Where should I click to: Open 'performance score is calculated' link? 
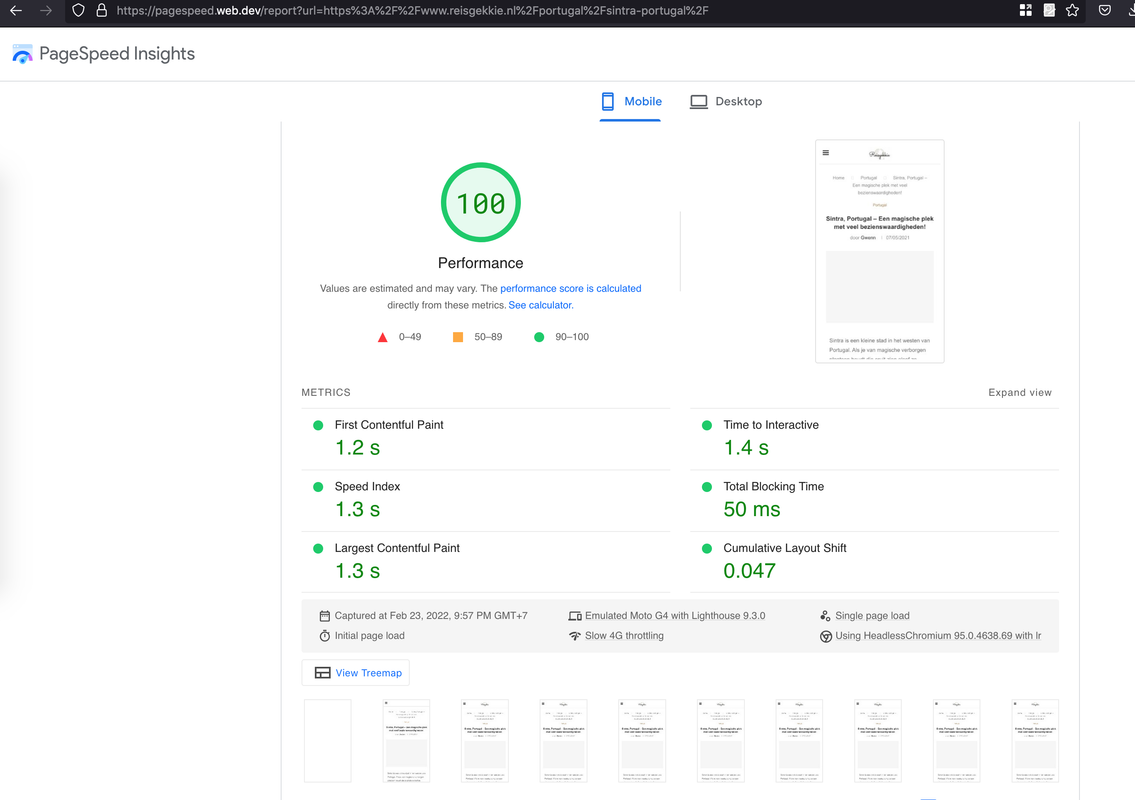tap(570, 288)
